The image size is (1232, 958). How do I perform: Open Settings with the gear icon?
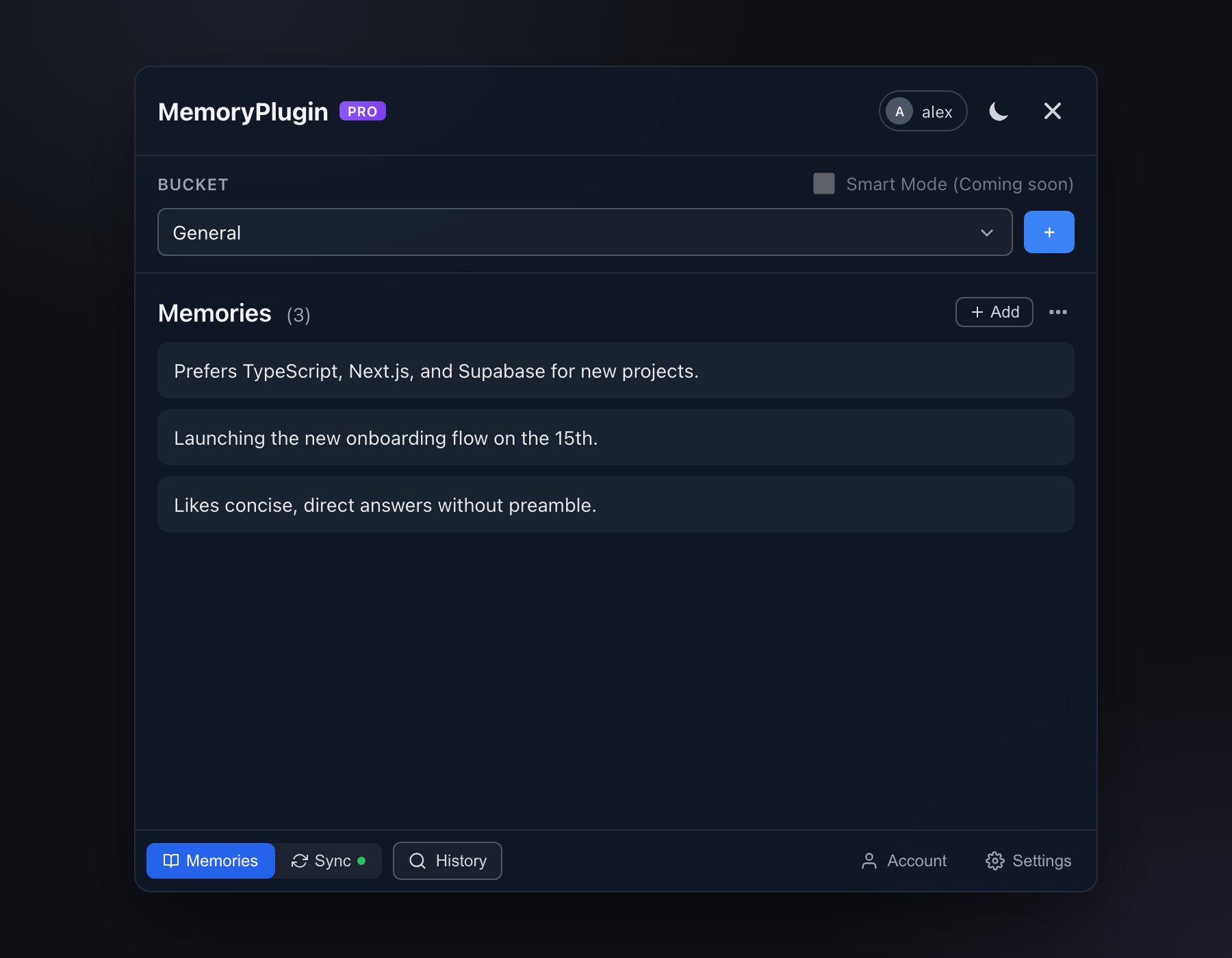(x=1028, y=860)
